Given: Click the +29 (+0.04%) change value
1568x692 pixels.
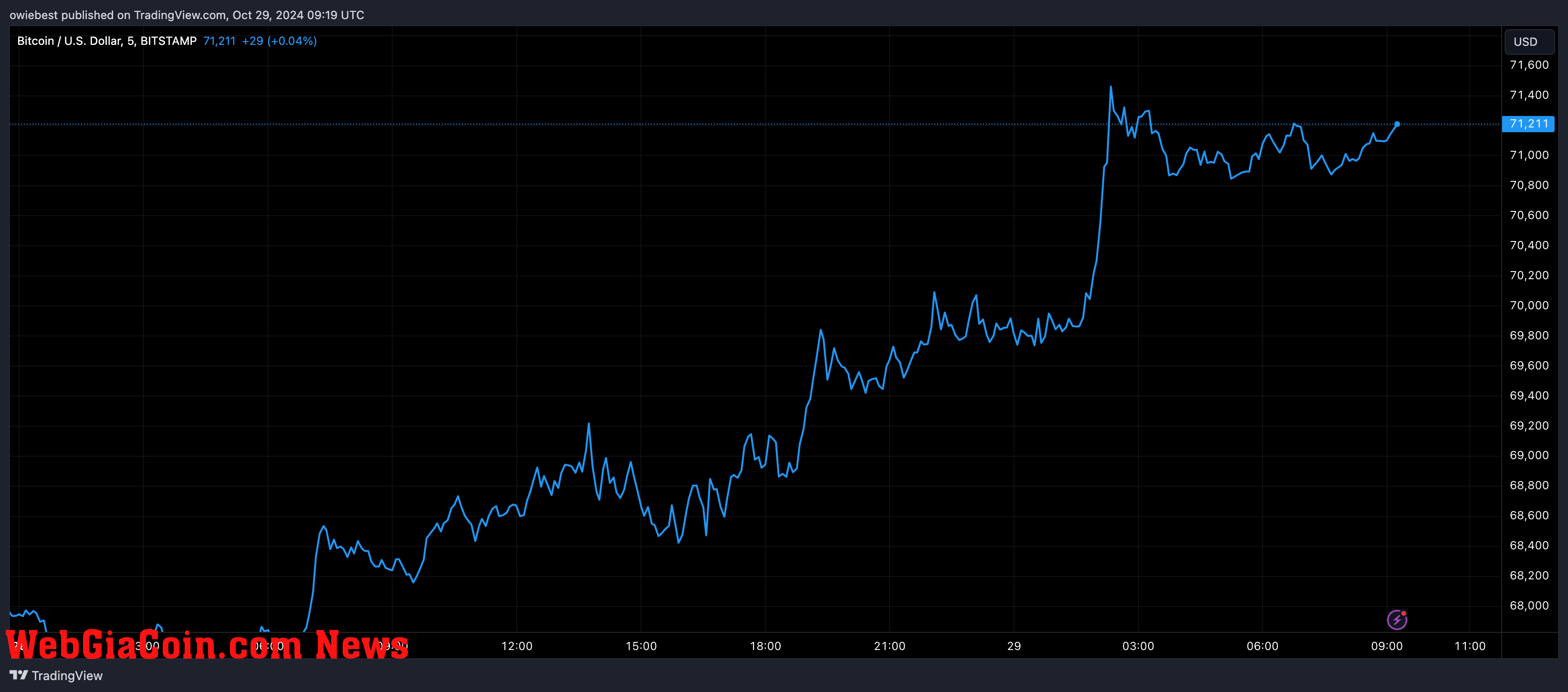Looking at the screenshot, I should 280,41.
